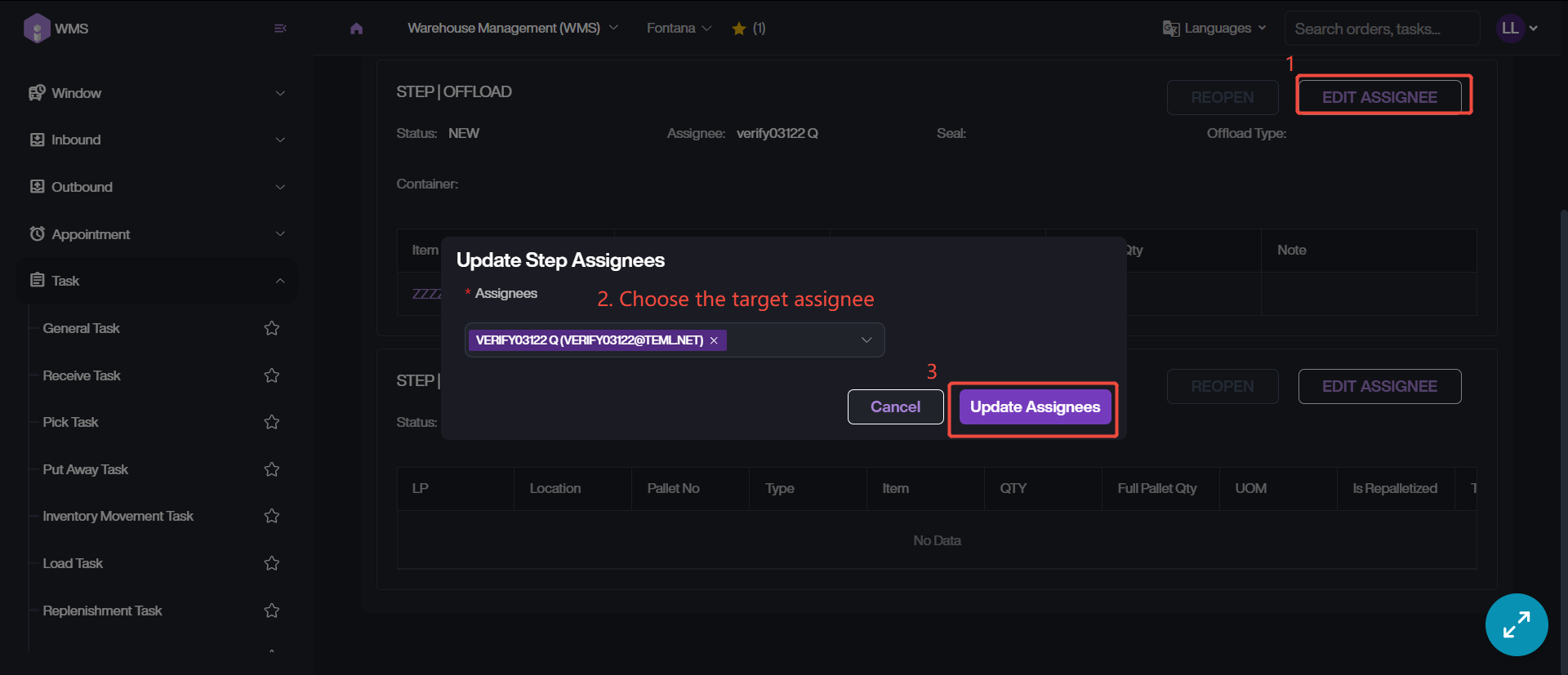Screen dimensions: 1568x675
Task: Click the Update Assignees button
Action: 1035,407
